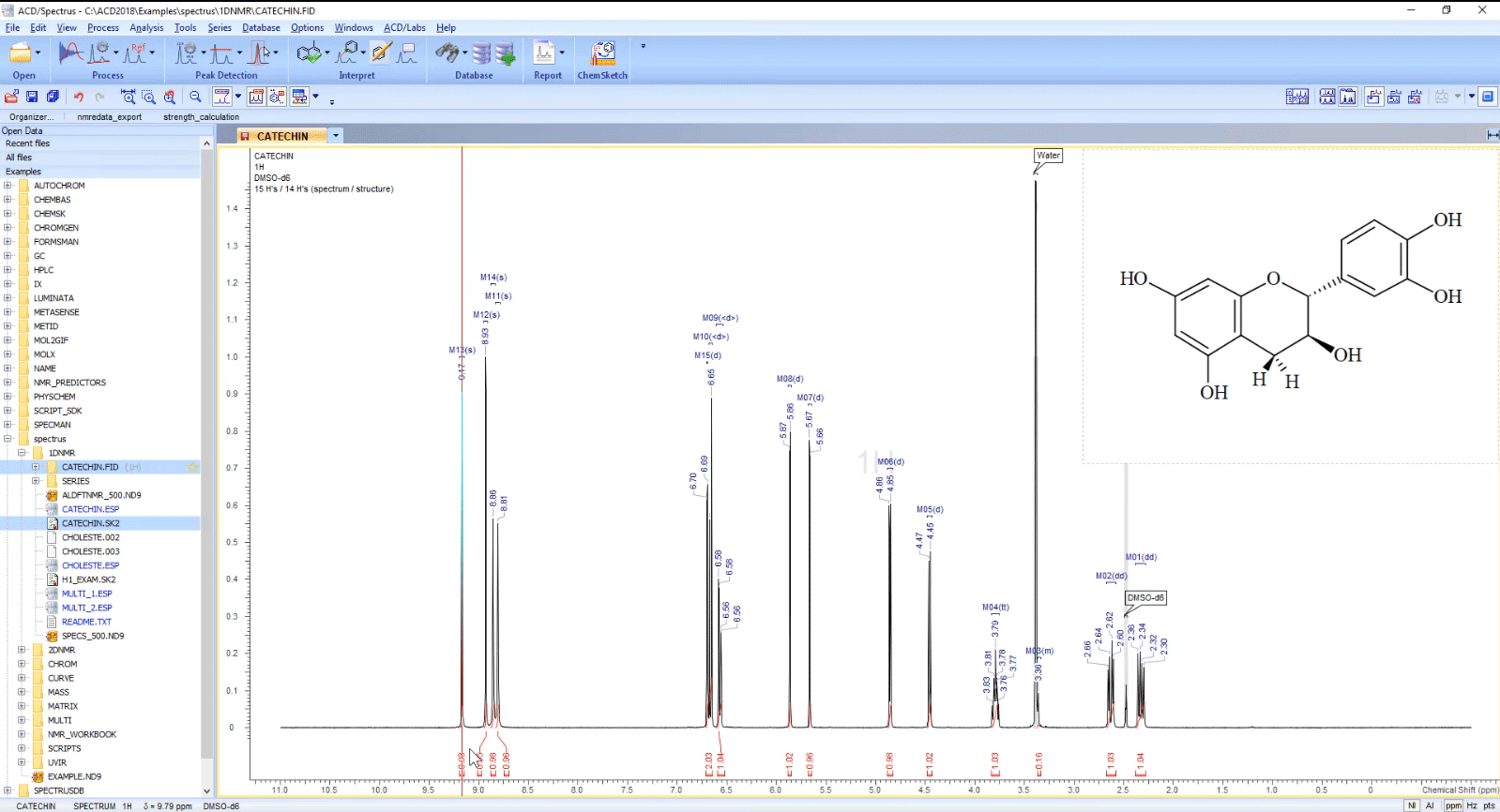The width and height of the screenshot is (1500, 812).
Task: Click the horizontal zoom-in icon
Action: tap(128, 97)
